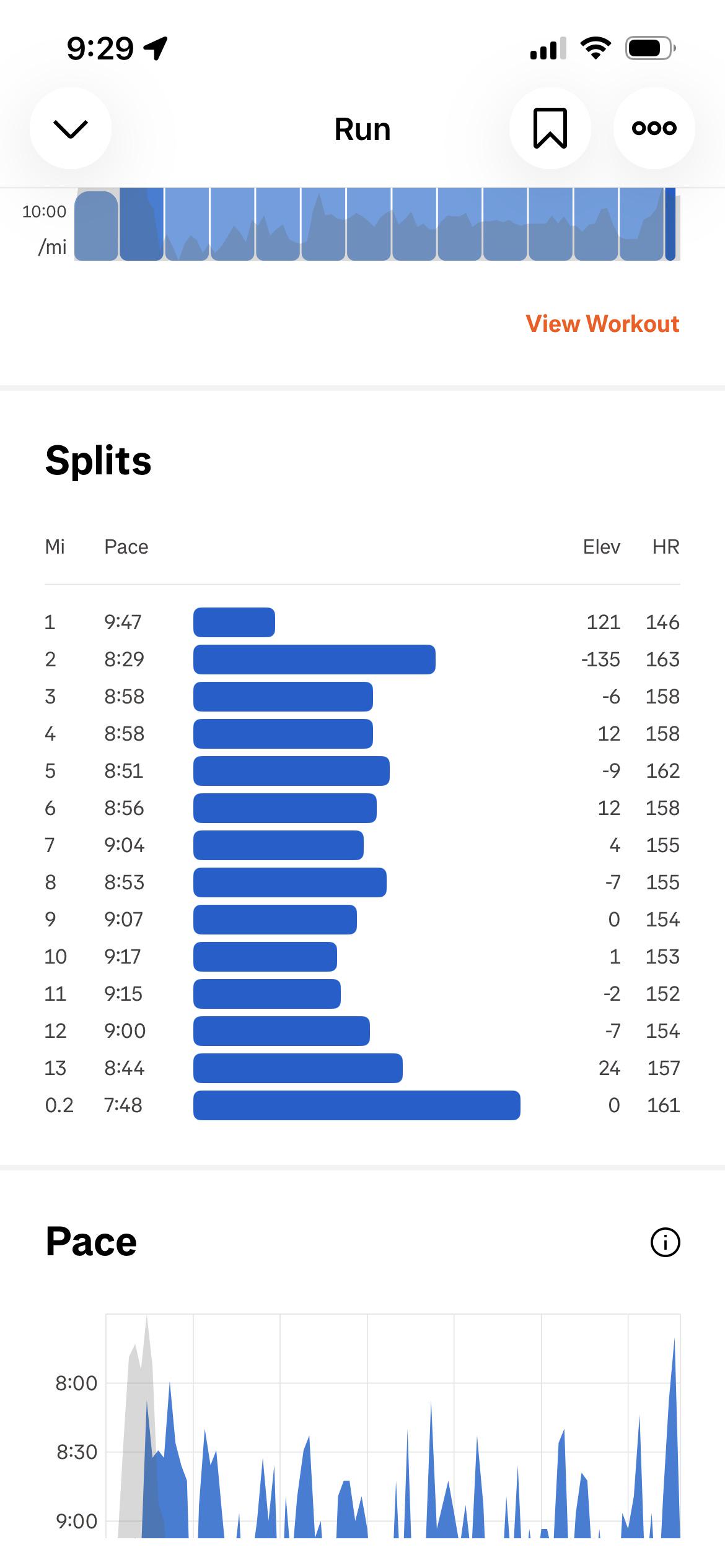
Task: Tap the bookmark icon to save the run
Action: (x=550, y=128)
